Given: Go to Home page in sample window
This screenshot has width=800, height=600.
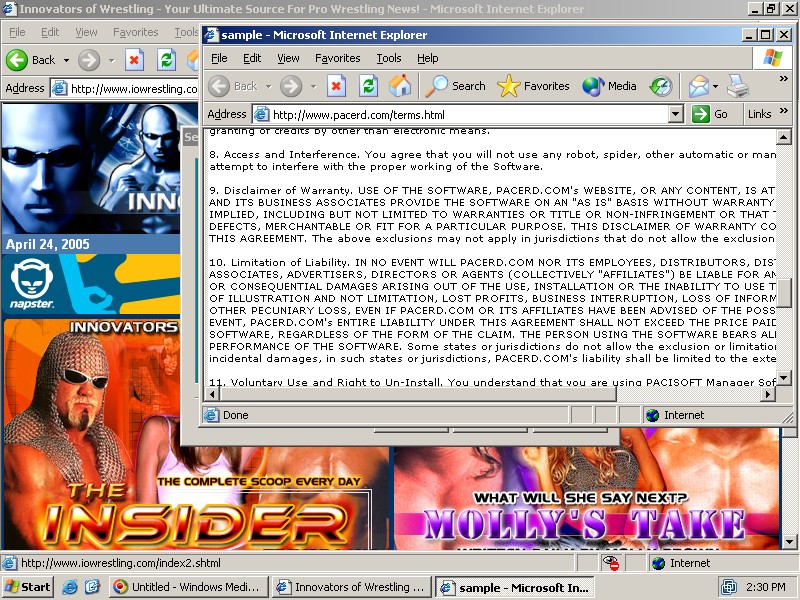Looking at the screenshot, I should click(x=400, y=86).
